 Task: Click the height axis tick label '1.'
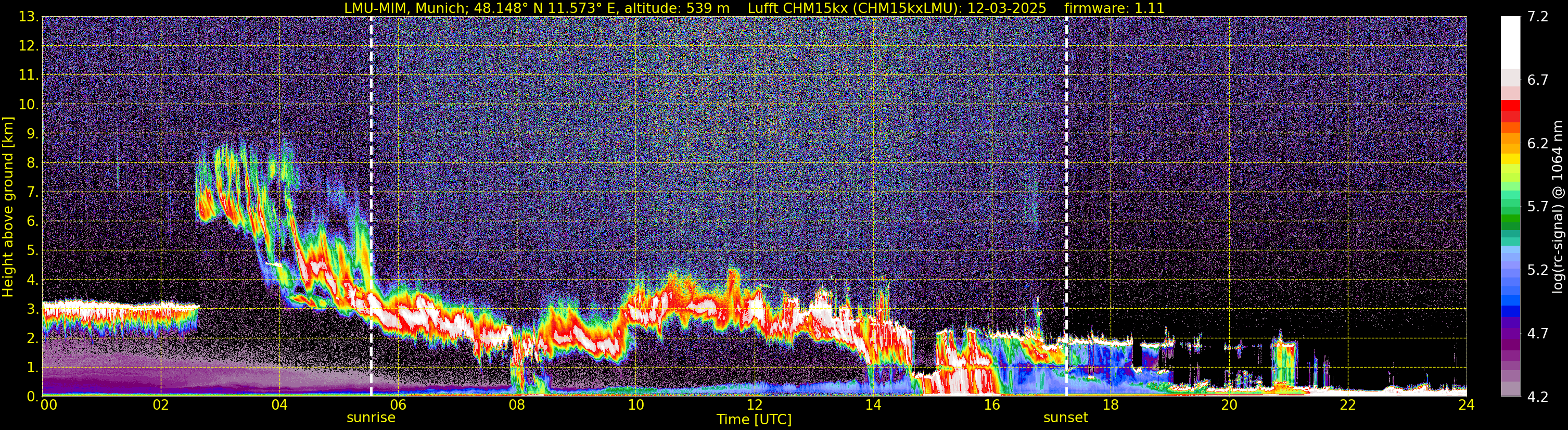32,367
